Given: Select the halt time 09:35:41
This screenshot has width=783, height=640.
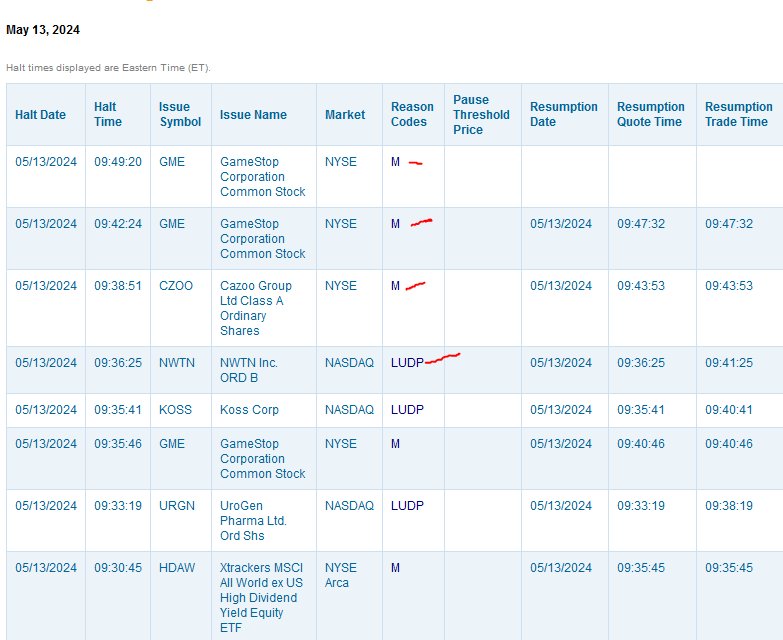Looking at the screenshot, I should 118,409.
